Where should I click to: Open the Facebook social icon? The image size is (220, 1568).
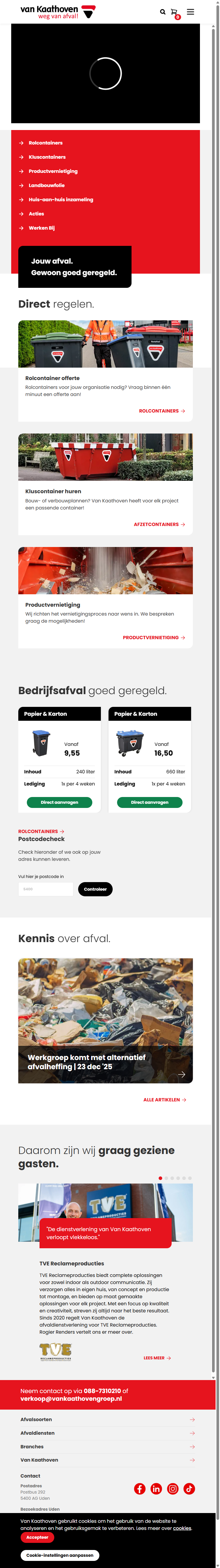tap(140, 1488)
